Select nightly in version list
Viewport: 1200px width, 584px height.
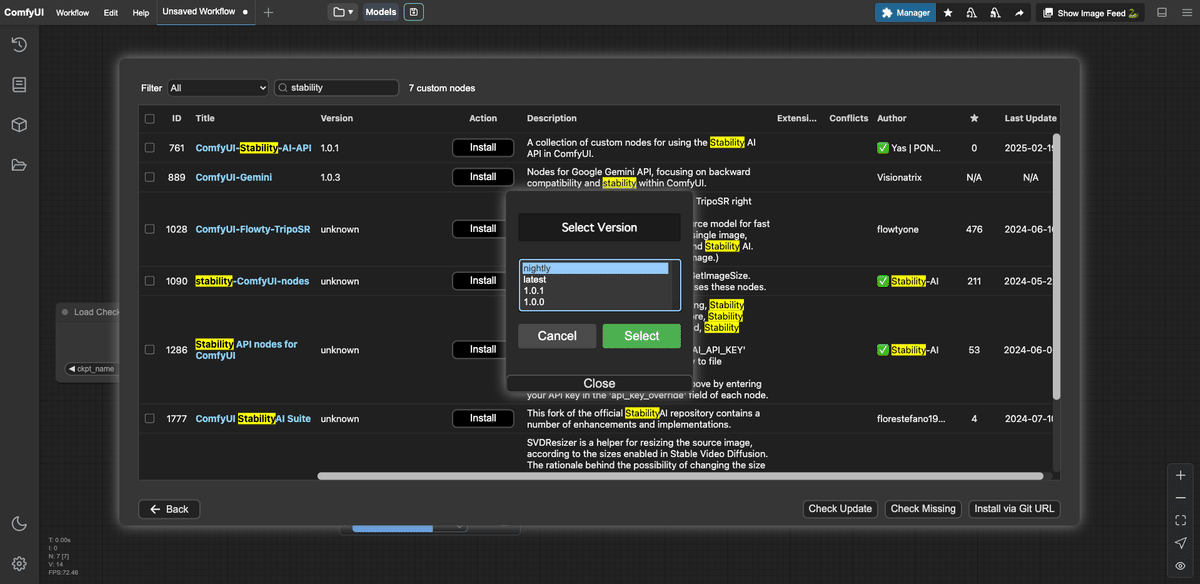click(x=595, y=269)
